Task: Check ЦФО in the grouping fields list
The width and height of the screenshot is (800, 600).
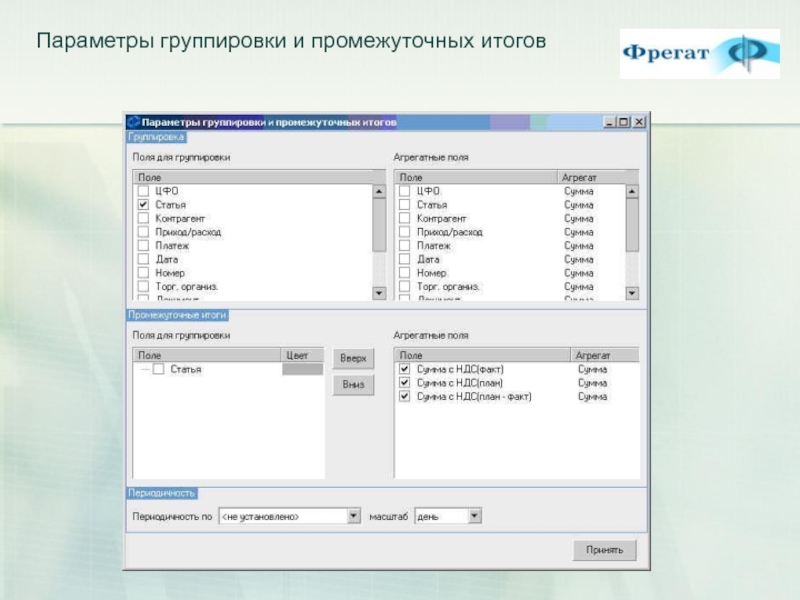Action: pos(143,191)
